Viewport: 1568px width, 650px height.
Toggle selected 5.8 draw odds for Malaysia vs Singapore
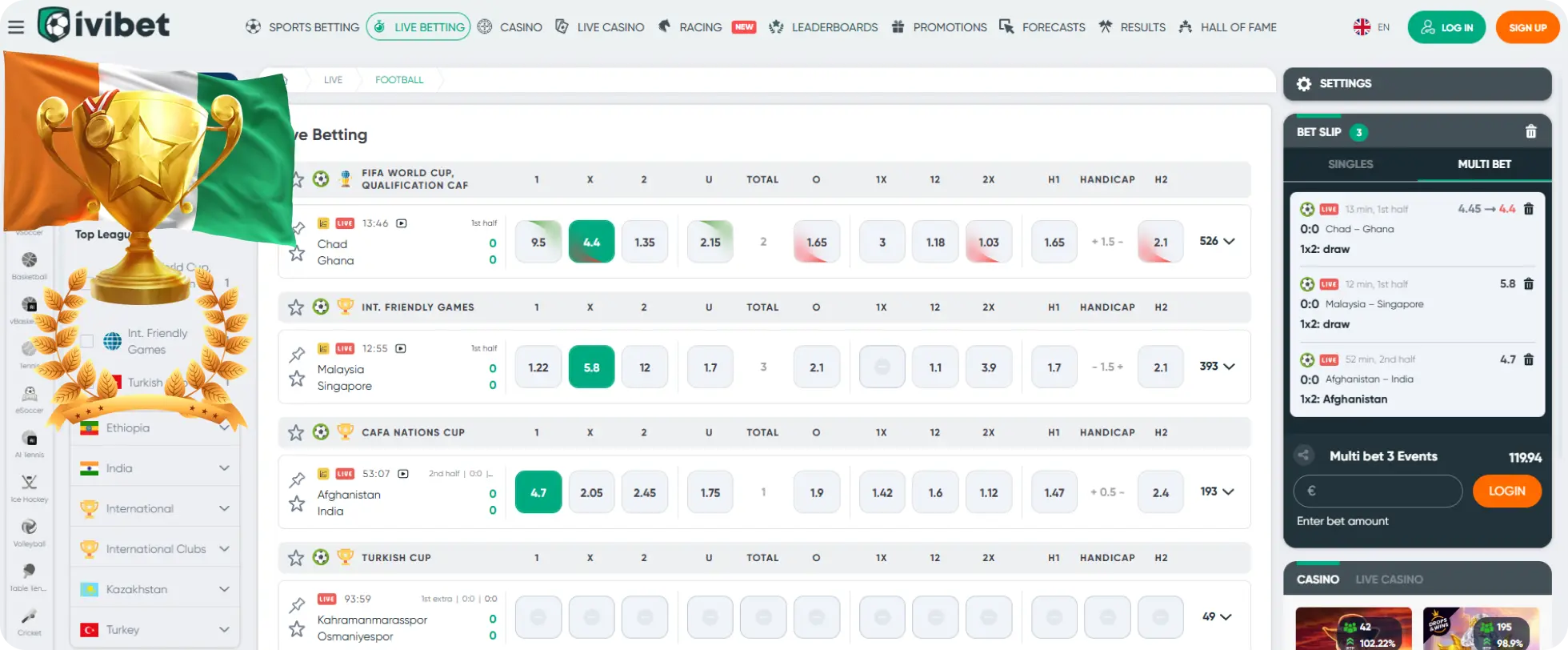[591, 367]
